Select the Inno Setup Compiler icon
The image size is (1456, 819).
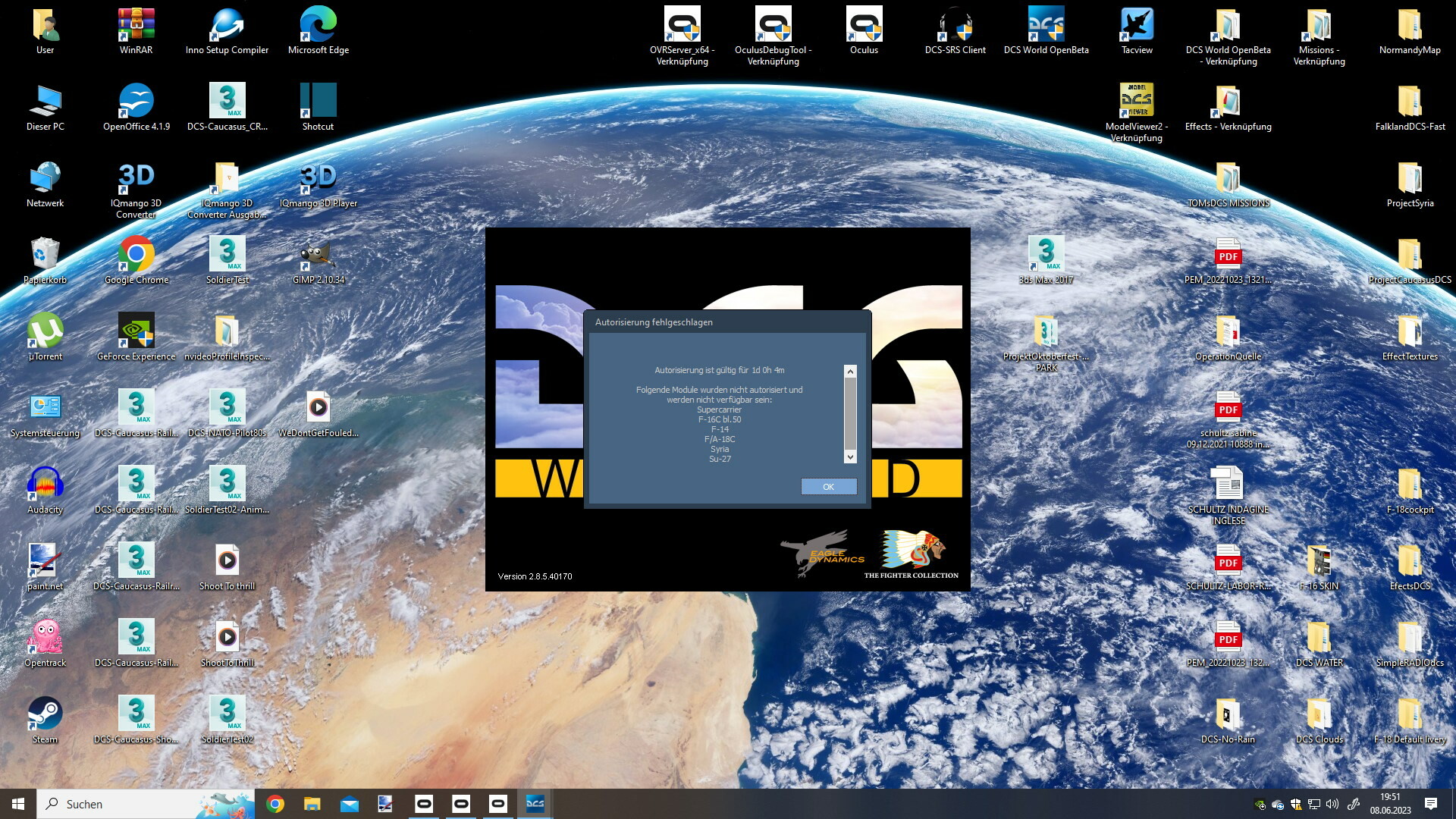tap(227, 32)
